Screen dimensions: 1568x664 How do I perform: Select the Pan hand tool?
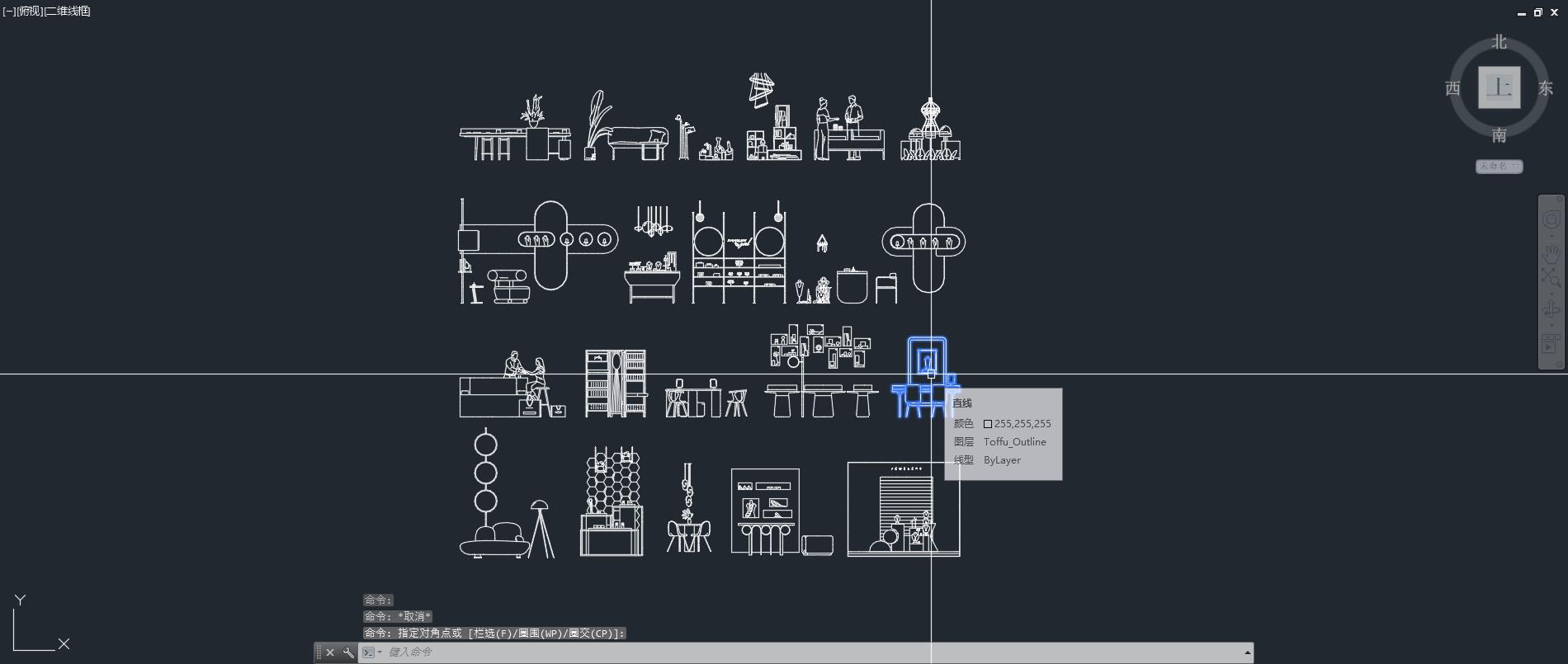coord(1551,255)
